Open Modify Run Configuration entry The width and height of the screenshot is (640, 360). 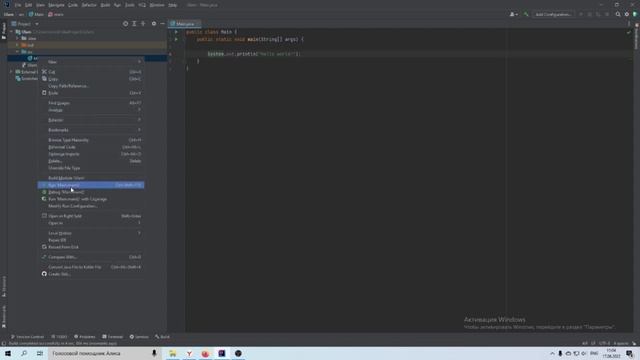pos(91,206)
